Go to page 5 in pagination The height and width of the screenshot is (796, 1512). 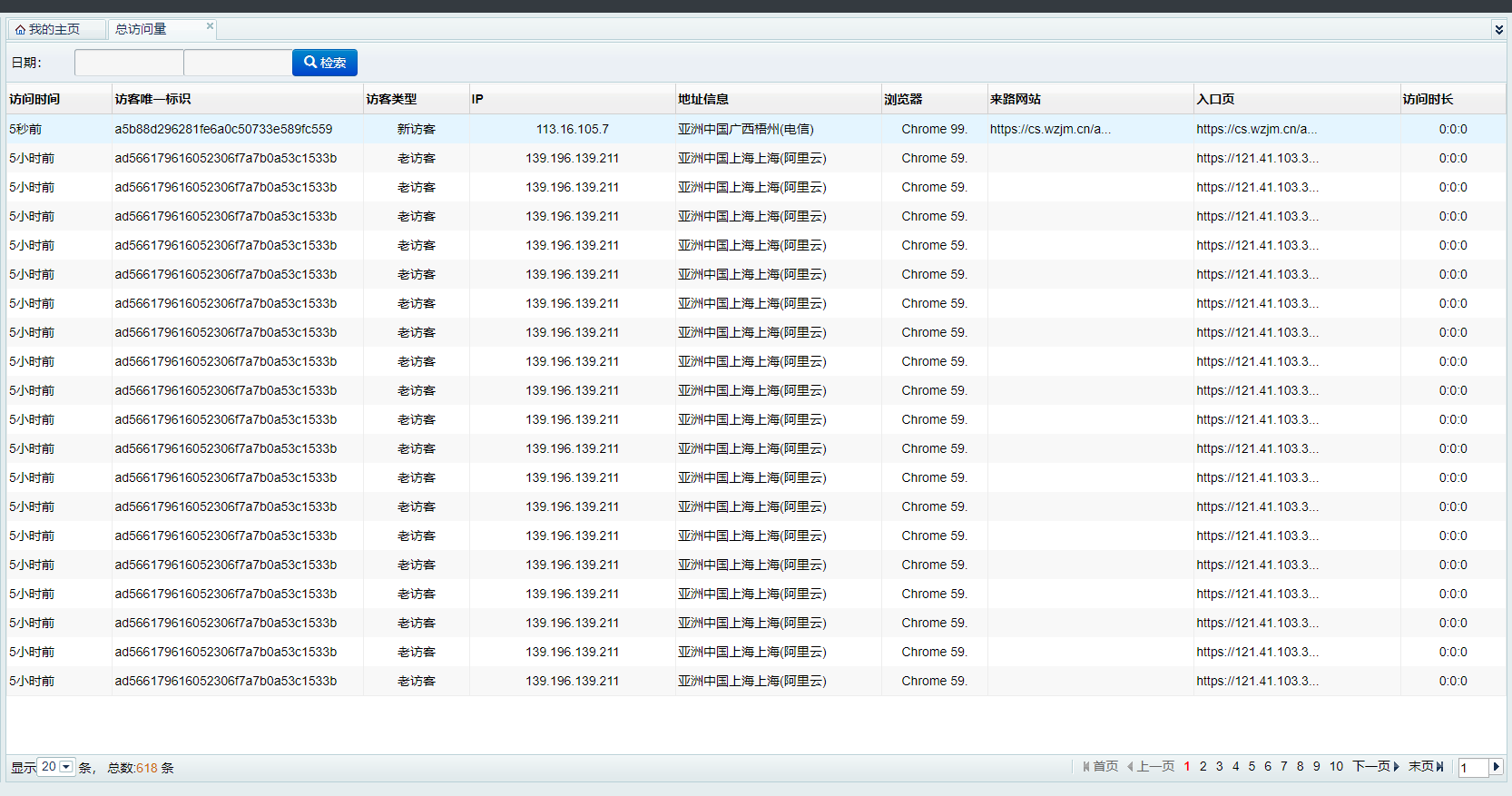[x=1252, y=767]
